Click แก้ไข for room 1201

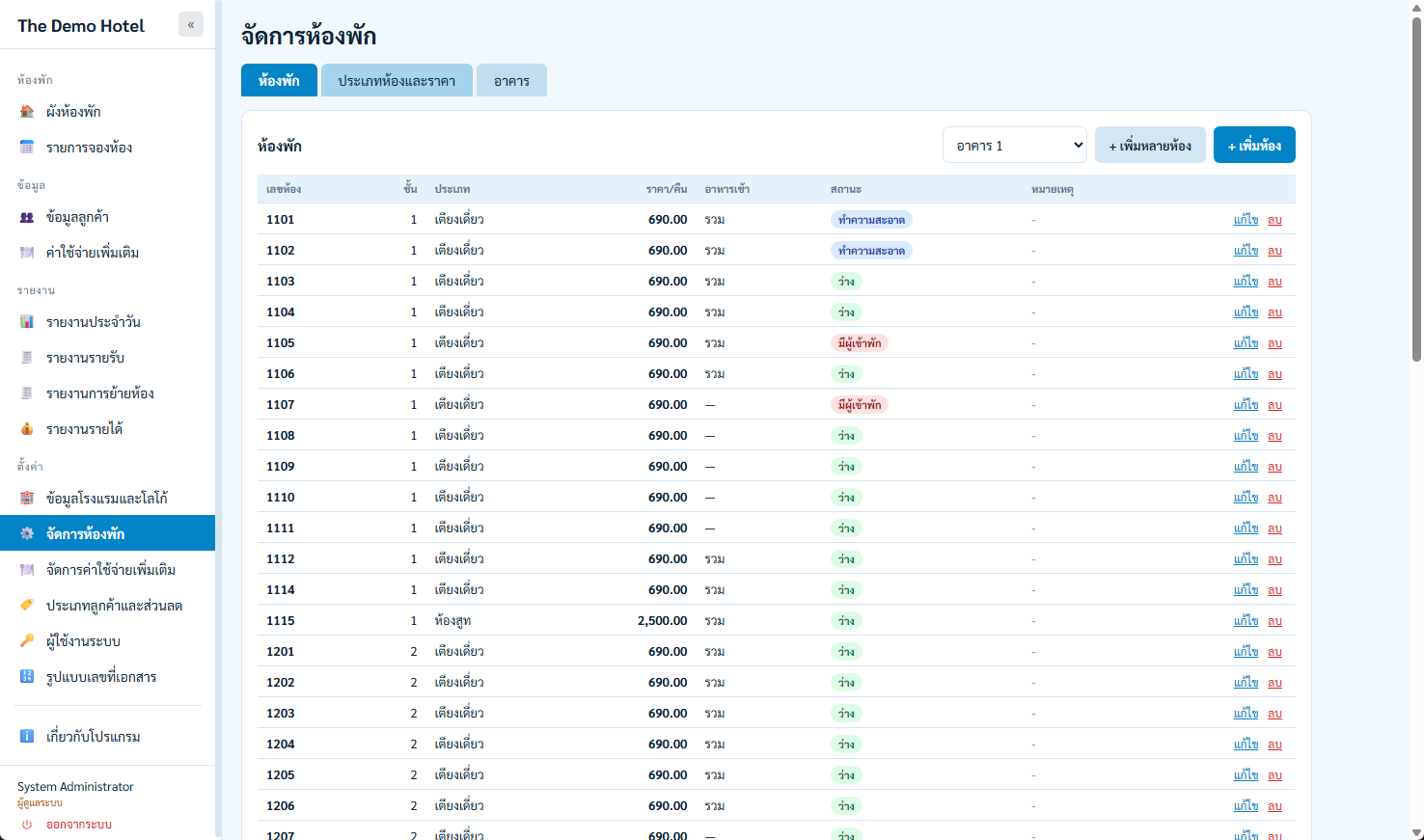(x=1246, y=652)
